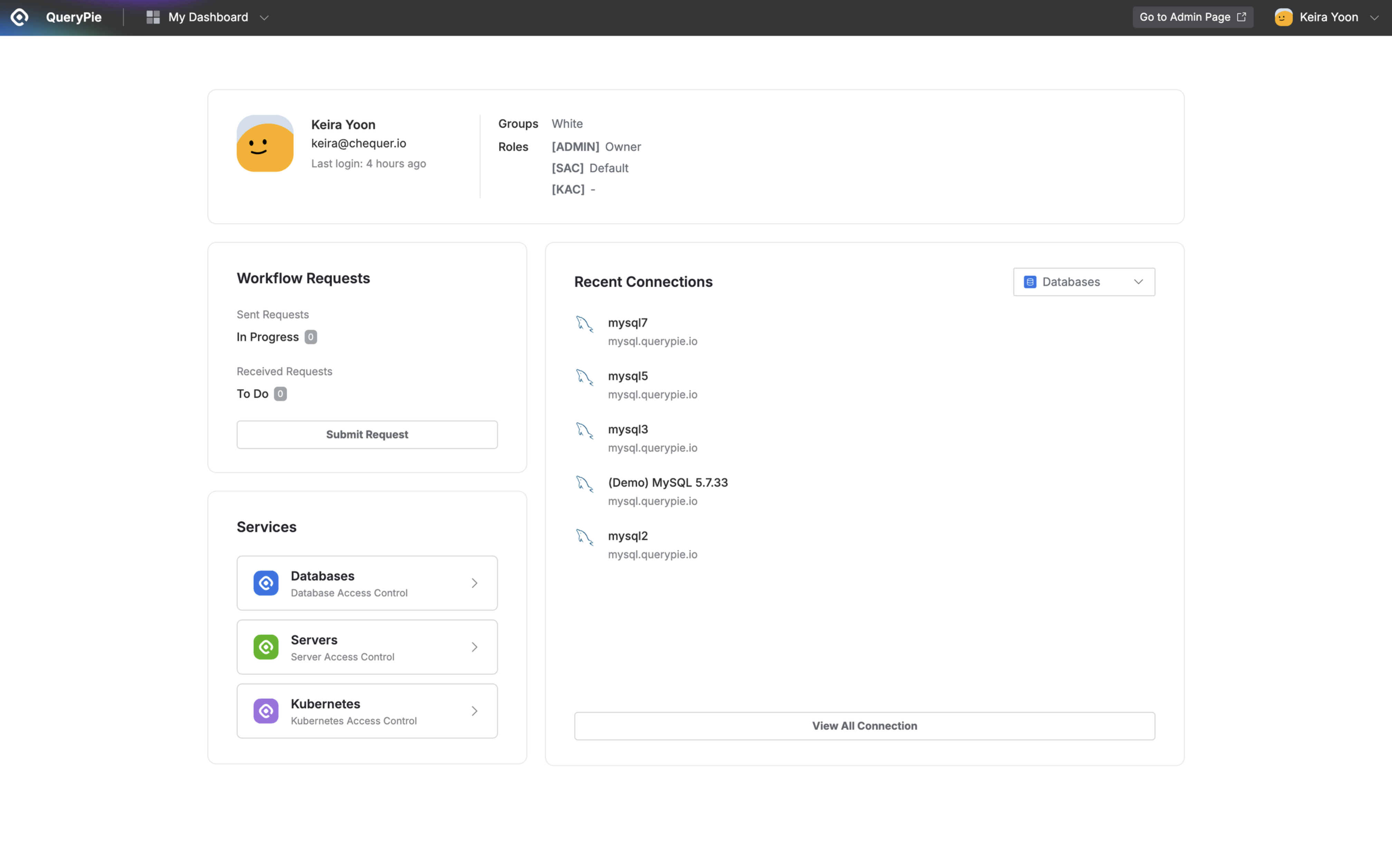Click the In Progress sent requests count
This screenshot has width=1392, height=868.
[x=311, y=337]
